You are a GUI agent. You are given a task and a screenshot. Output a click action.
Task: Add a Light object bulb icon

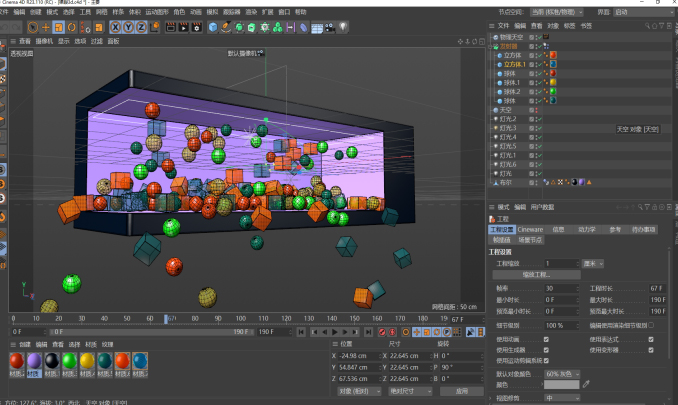click(x=343, y=28)
